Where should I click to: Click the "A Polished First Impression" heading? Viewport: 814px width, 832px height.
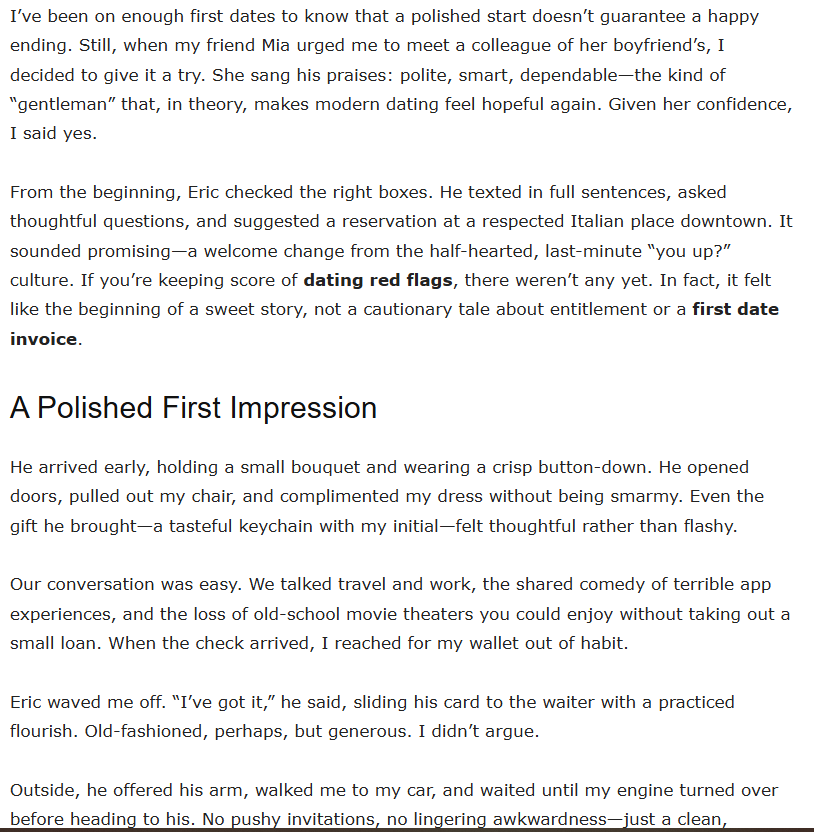pos(193,408)
